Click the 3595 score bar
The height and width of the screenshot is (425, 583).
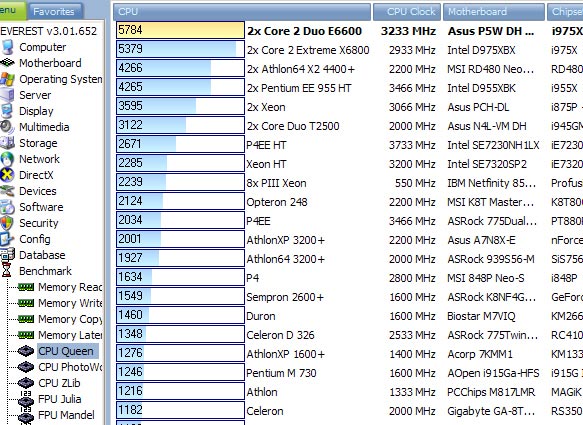point(180,106)
